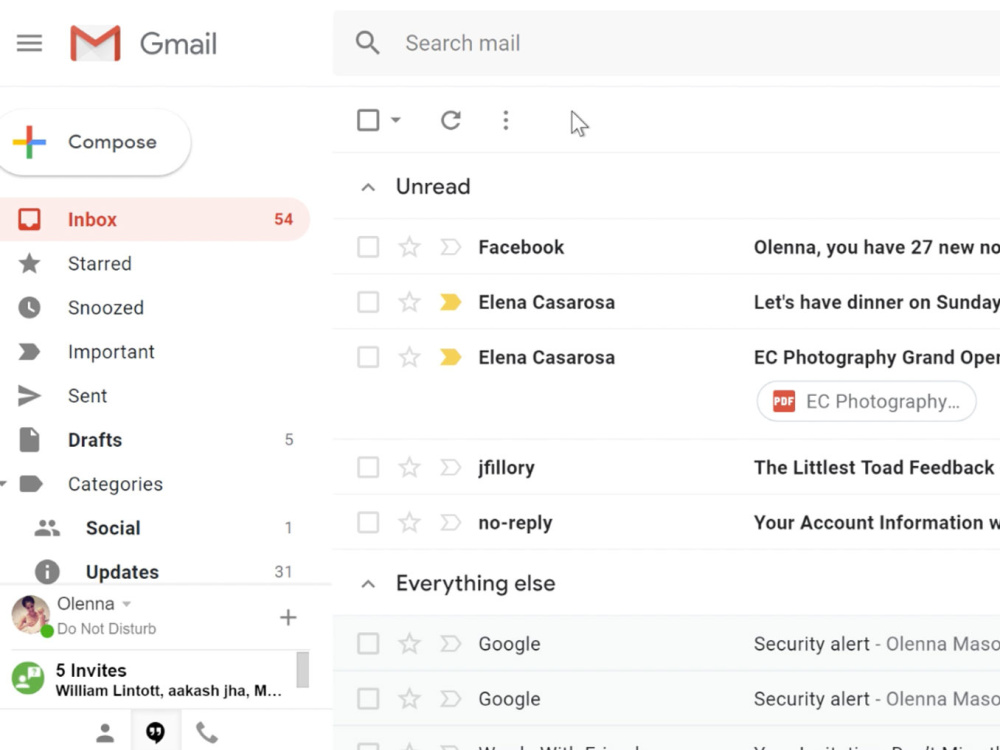Open the EC Photography PDF attachment

point(866,401)
